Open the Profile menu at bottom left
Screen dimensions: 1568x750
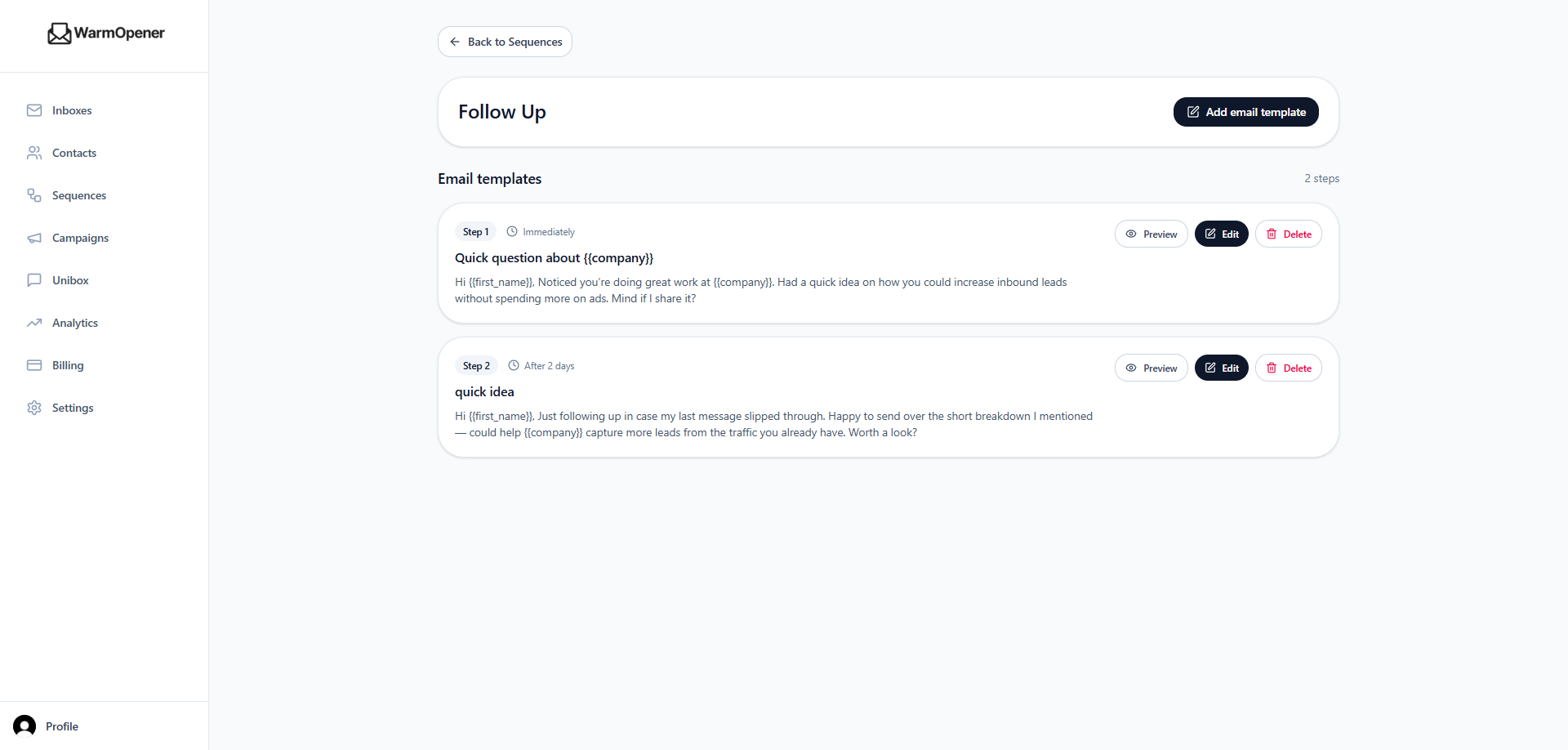click(47, 725)
